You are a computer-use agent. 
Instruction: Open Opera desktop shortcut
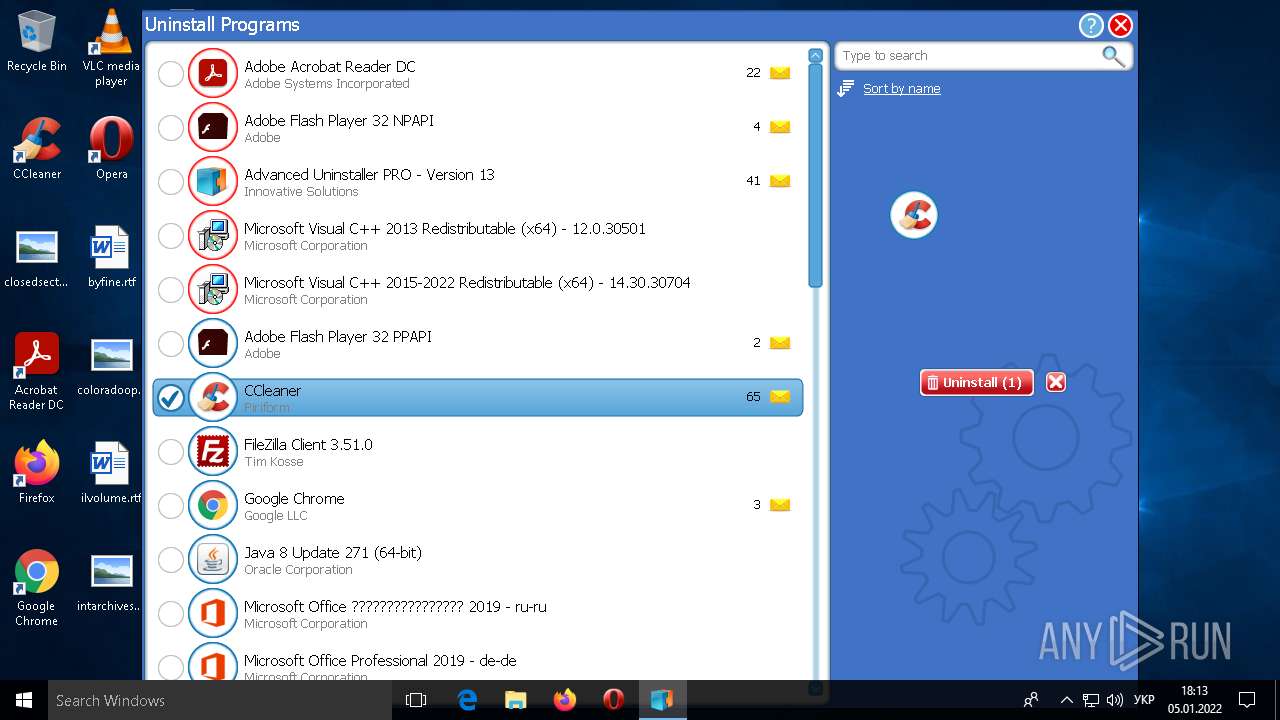(x=111, y=148)
